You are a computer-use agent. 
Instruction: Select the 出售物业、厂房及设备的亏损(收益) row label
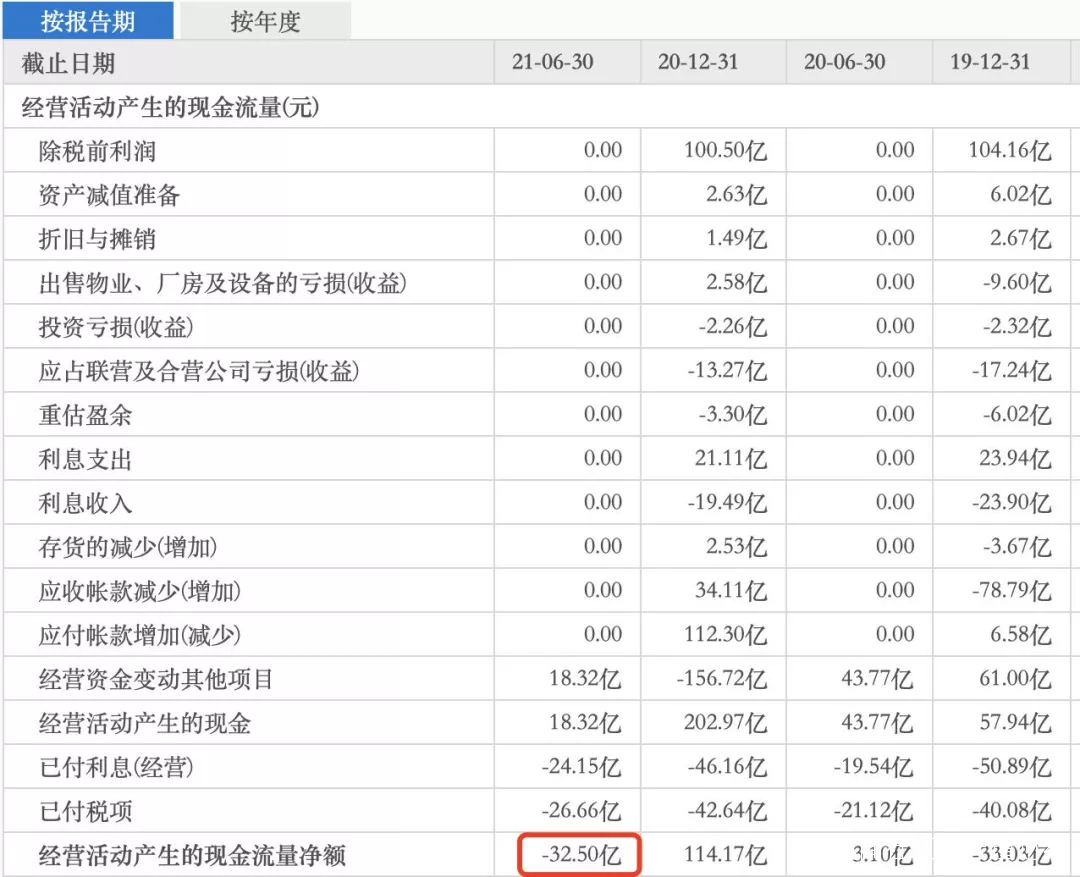[x=222, y=283]
